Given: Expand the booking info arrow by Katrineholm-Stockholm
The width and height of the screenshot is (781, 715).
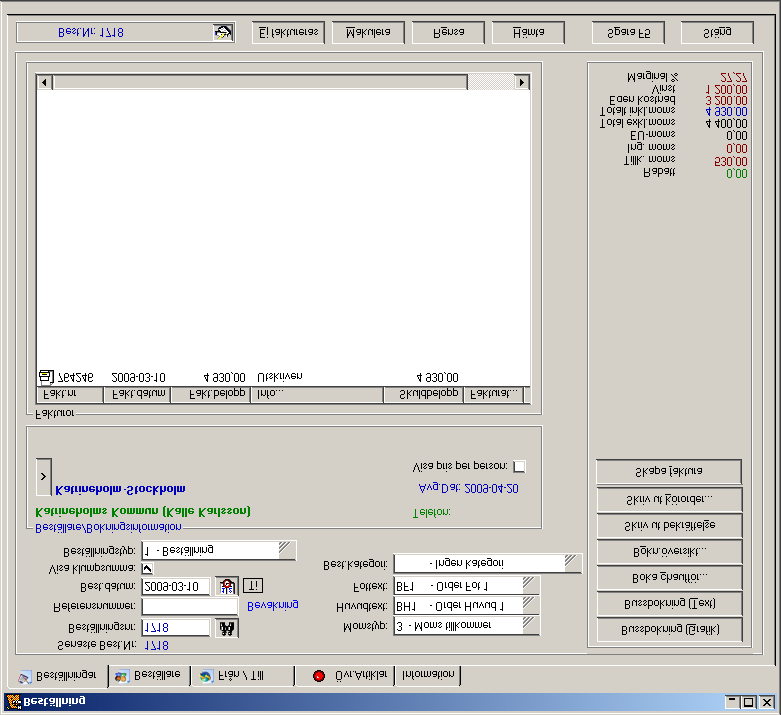Looking at the screenshot, I should 43,477.
